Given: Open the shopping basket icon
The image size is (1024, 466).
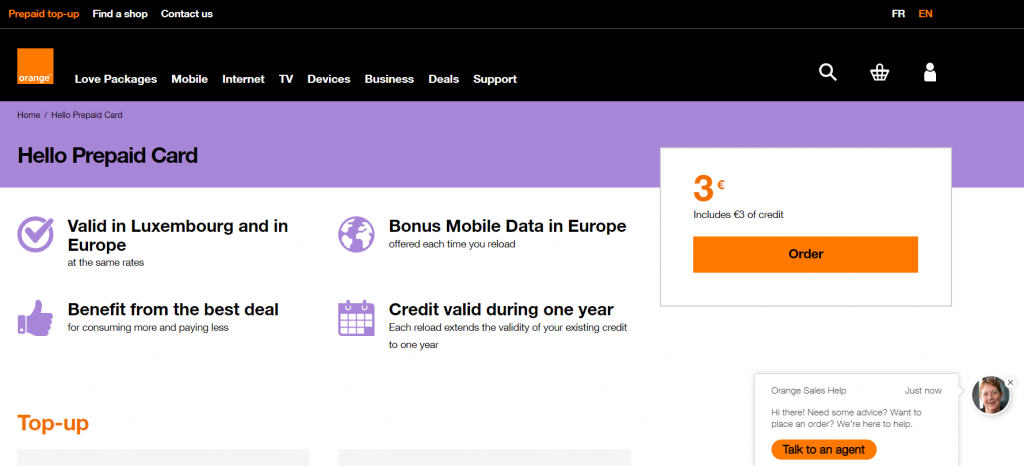Looking at the screenshot, I should [x=880, y=72].
